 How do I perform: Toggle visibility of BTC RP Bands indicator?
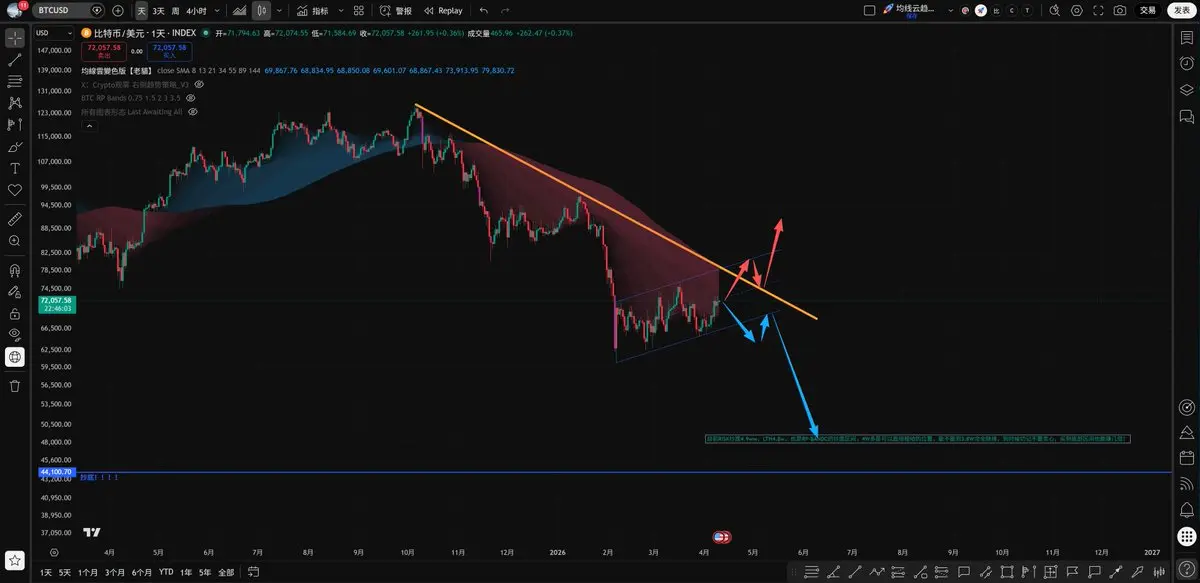pos(190,98)
